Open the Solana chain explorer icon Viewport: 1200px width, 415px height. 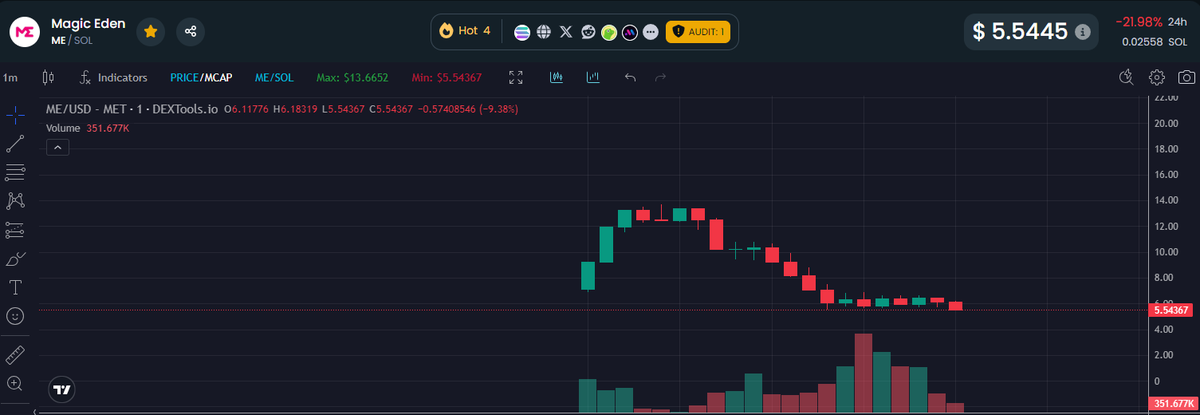pos(522,32)
